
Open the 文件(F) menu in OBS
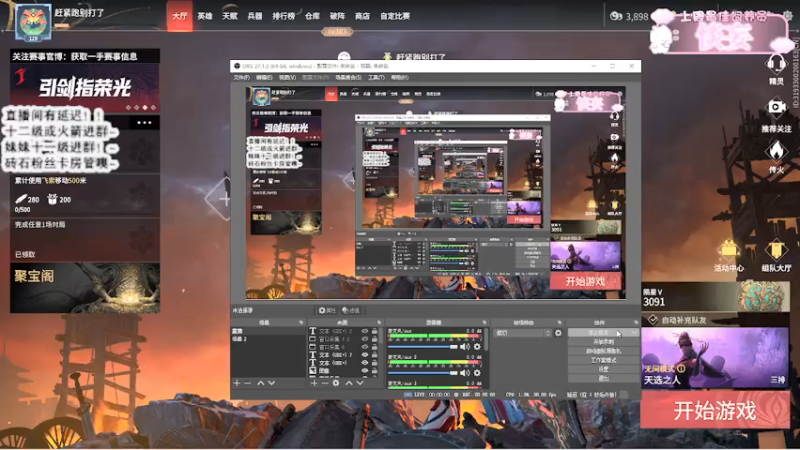click(x=241, y=78)
